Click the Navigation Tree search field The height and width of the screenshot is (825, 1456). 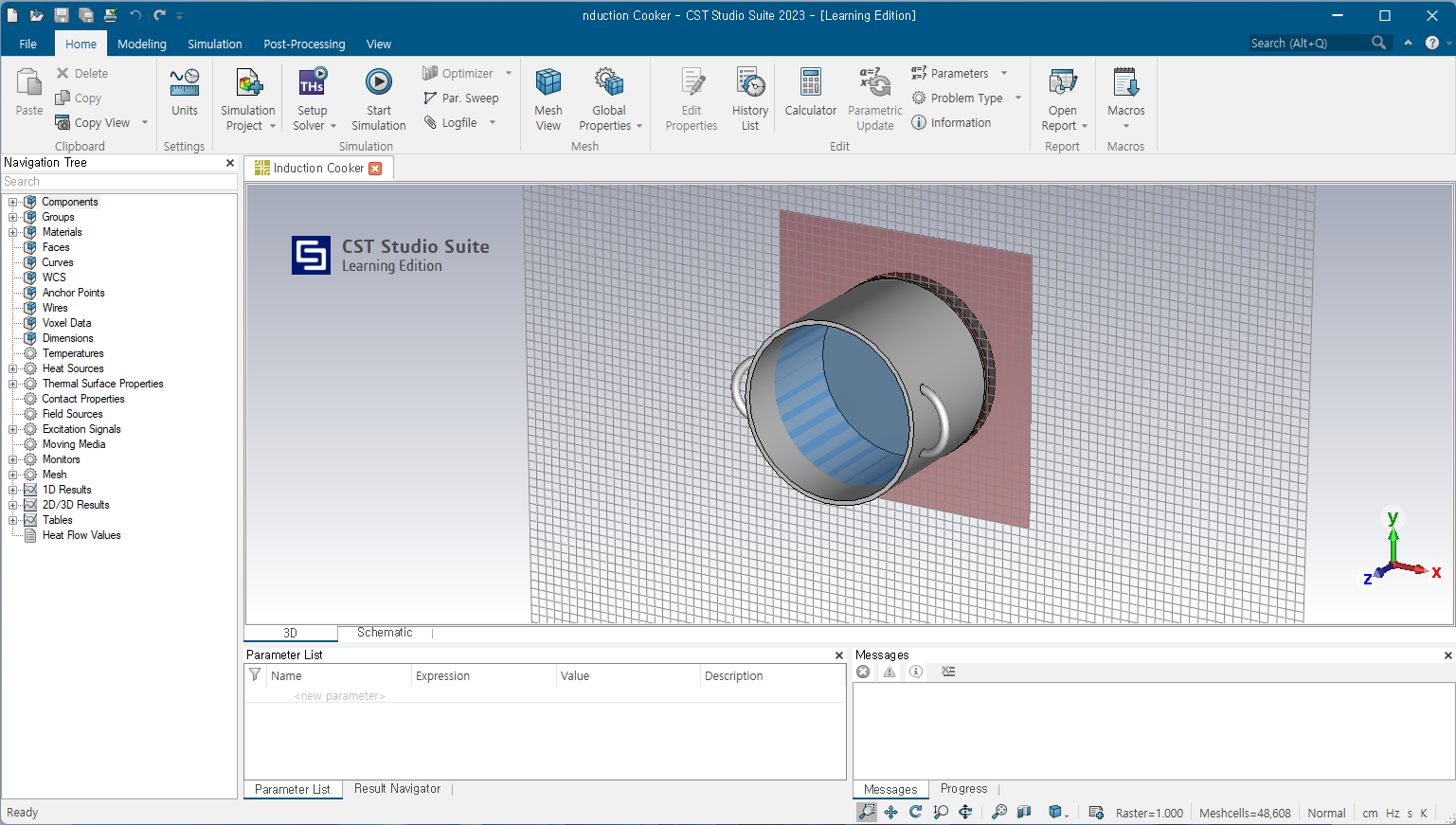(x=119, y=182)
